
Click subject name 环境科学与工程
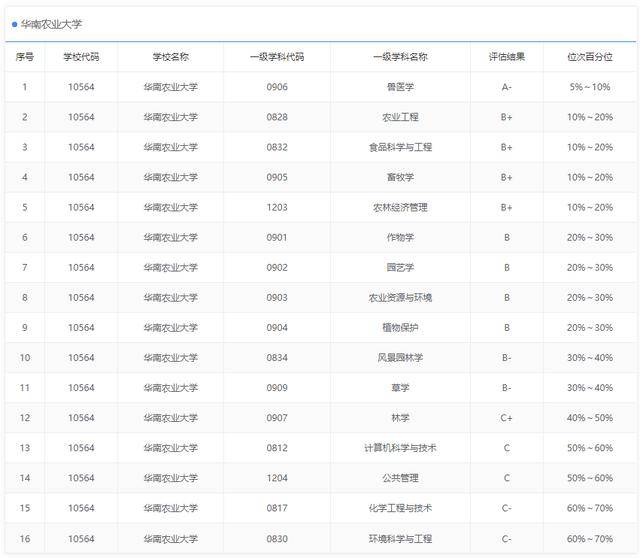(400, 539)
